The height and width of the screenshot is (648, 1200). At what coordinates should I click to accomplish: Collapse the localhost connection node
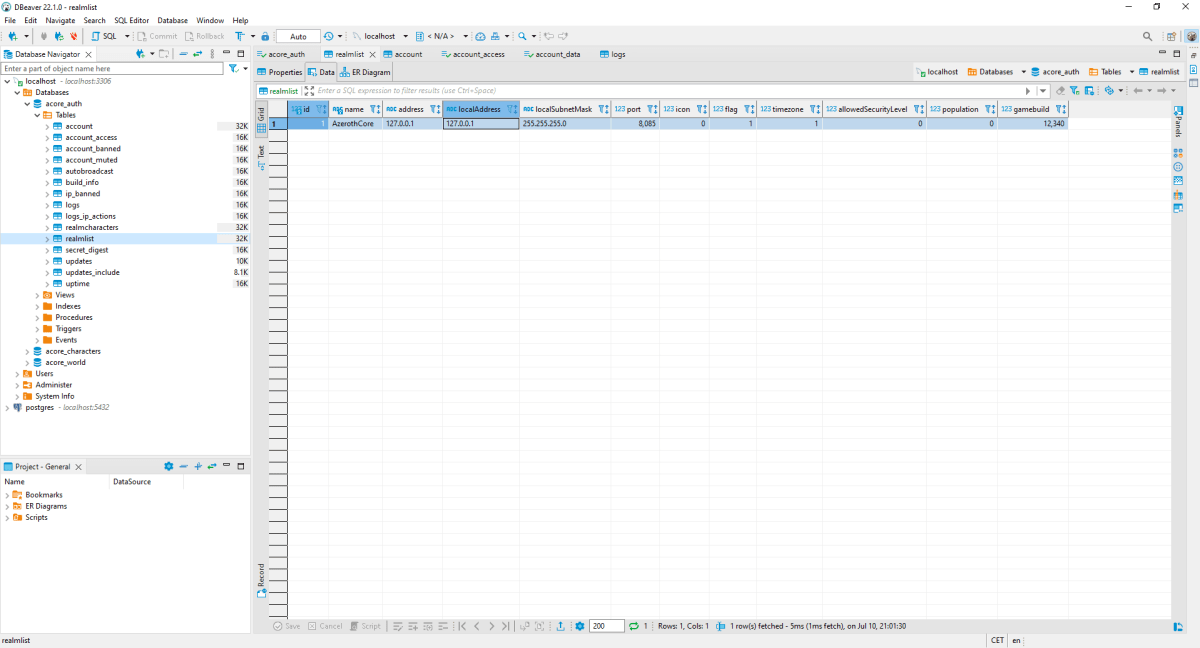(x=8, y=81)
